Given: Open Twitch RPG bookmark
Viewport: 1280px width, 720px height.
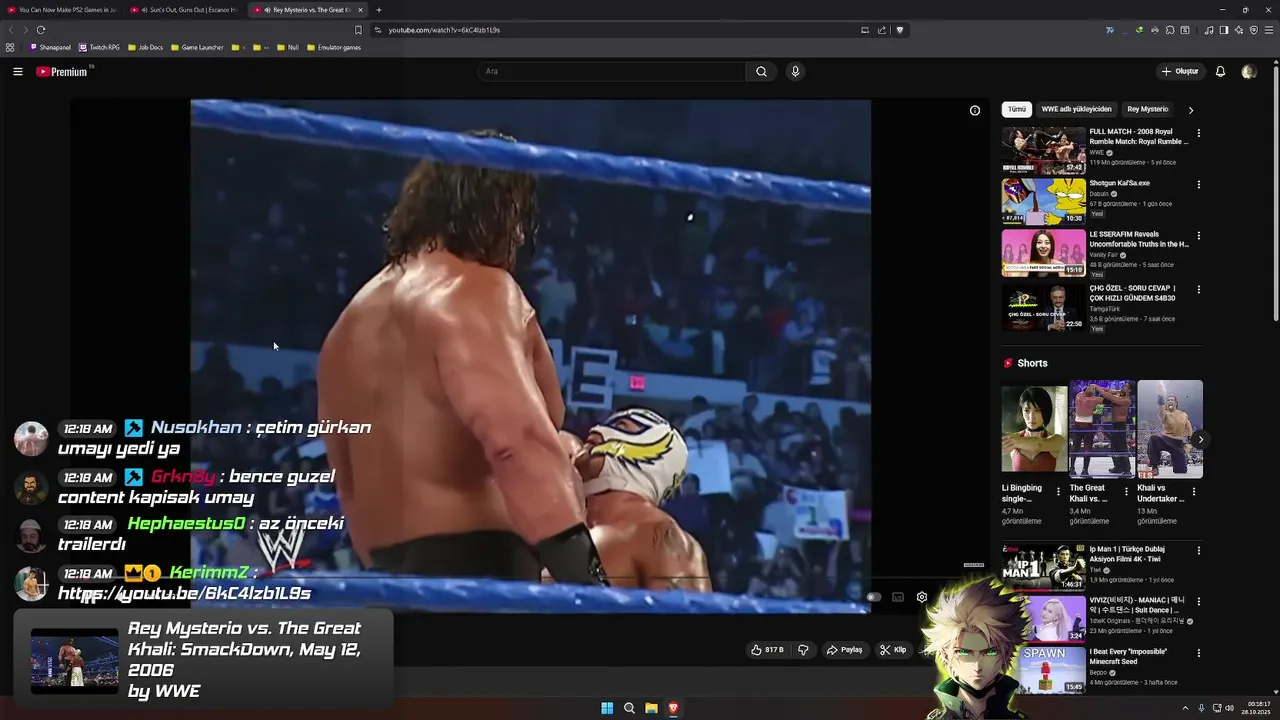Looking at the screenshot, I should coord(99,47).
